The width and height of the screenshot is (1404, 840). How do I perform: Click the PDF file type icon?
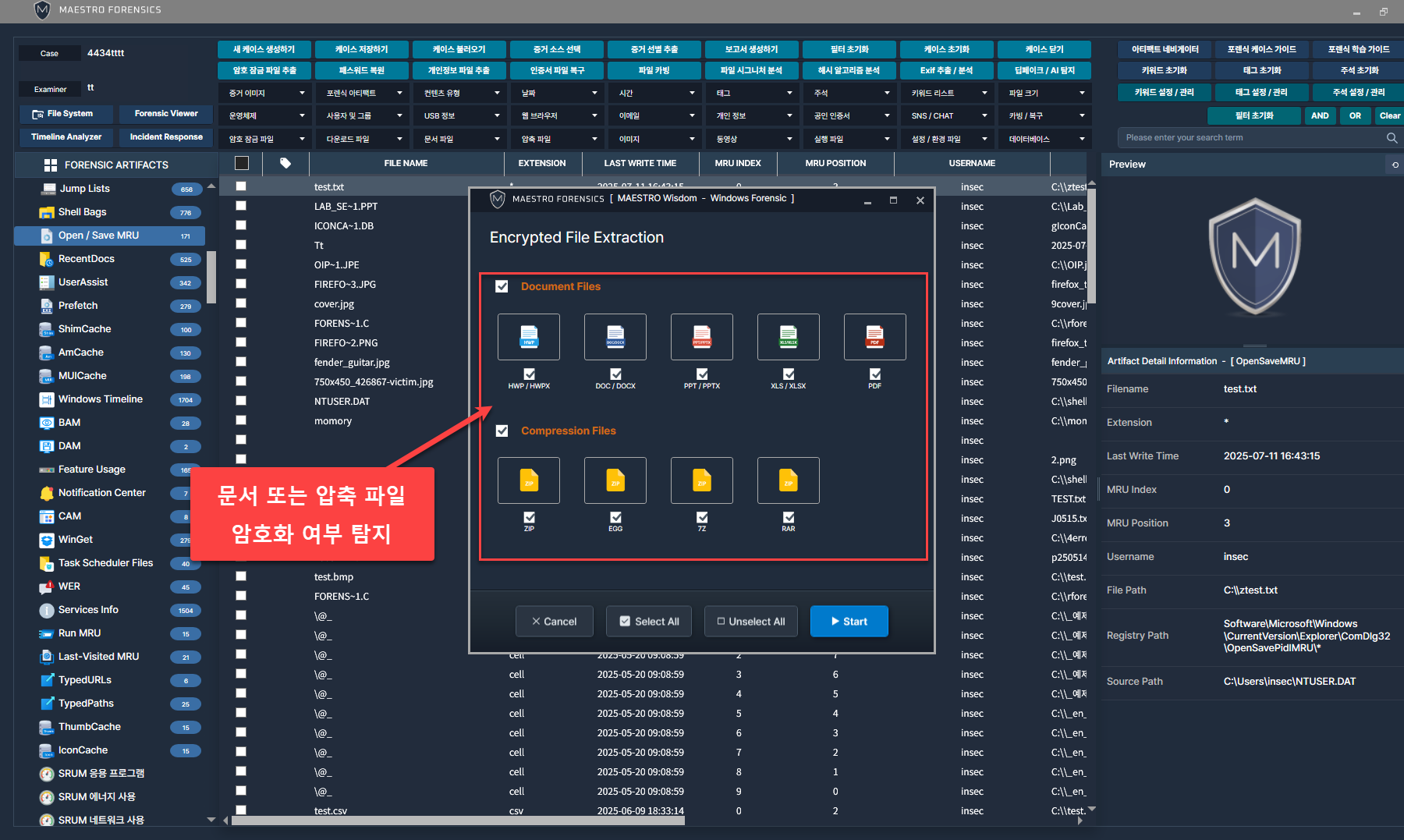875,337
